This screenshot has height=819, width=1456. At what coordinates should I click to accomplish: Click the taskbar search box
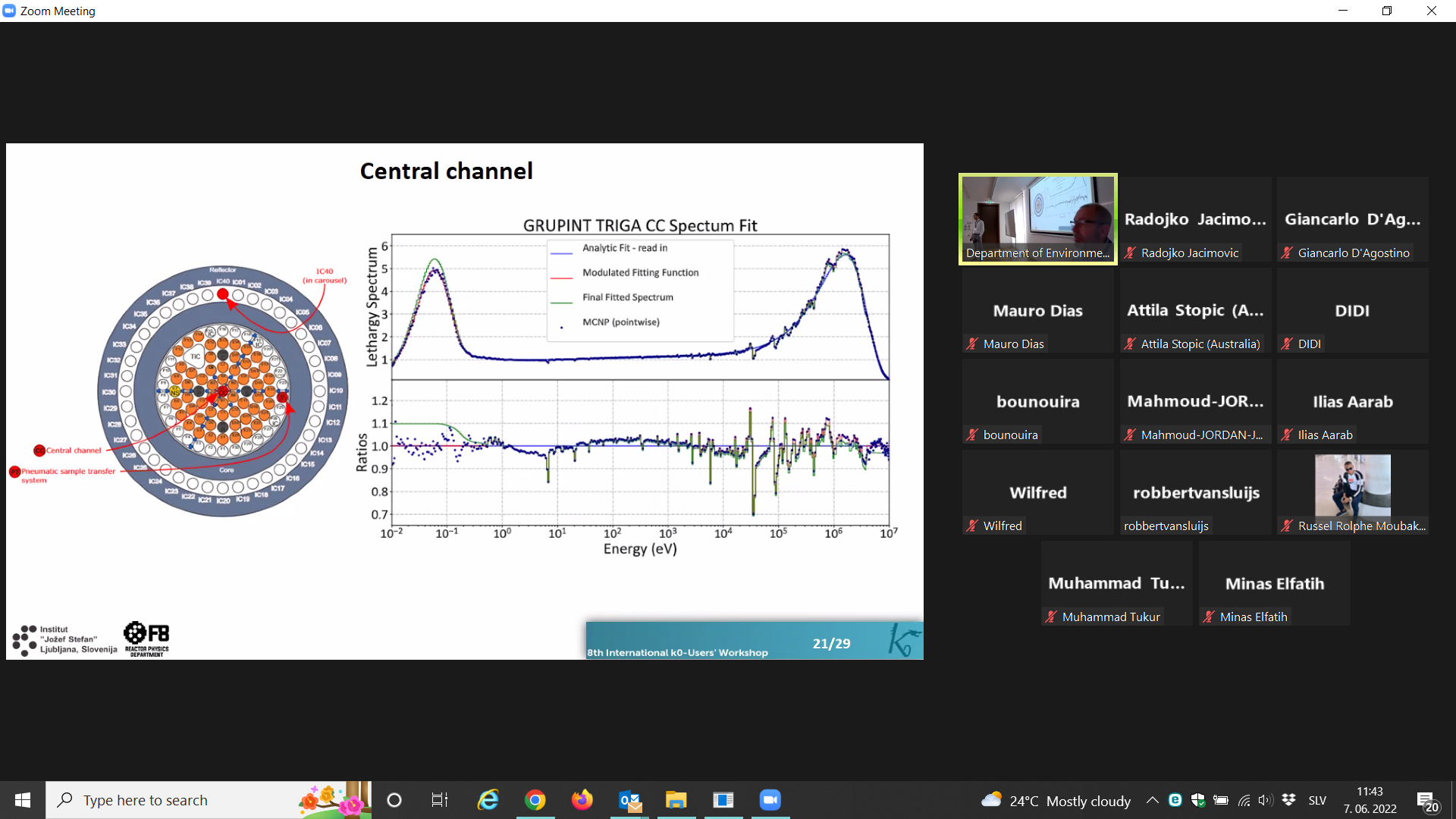209,800
